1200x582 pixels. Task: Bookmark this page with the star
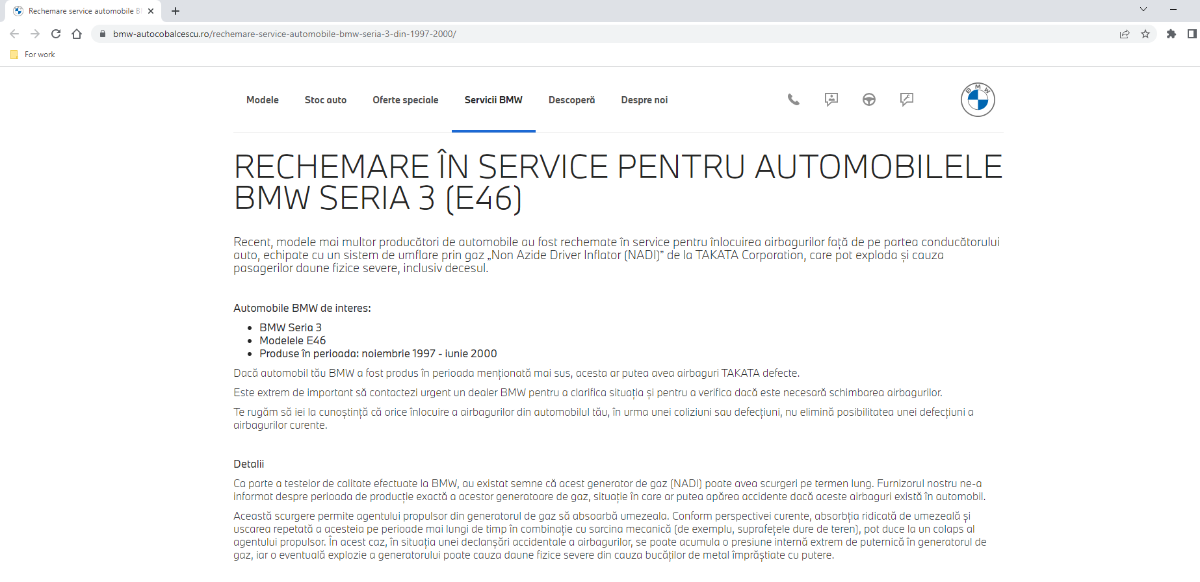[x=1145, y=33]
